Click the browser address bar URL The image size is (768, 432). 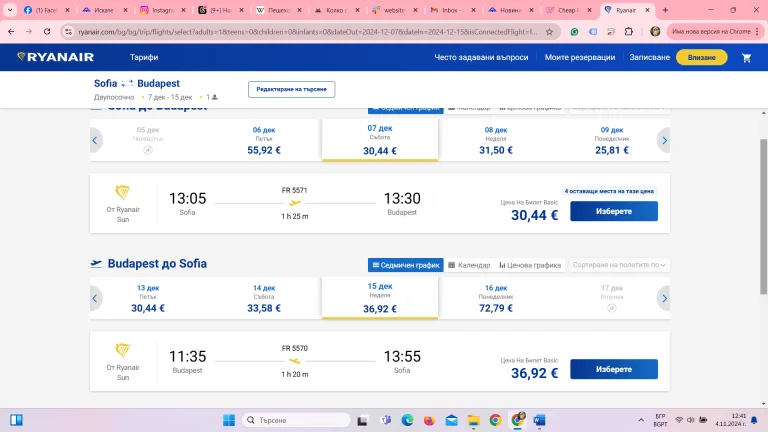point(308,32)
